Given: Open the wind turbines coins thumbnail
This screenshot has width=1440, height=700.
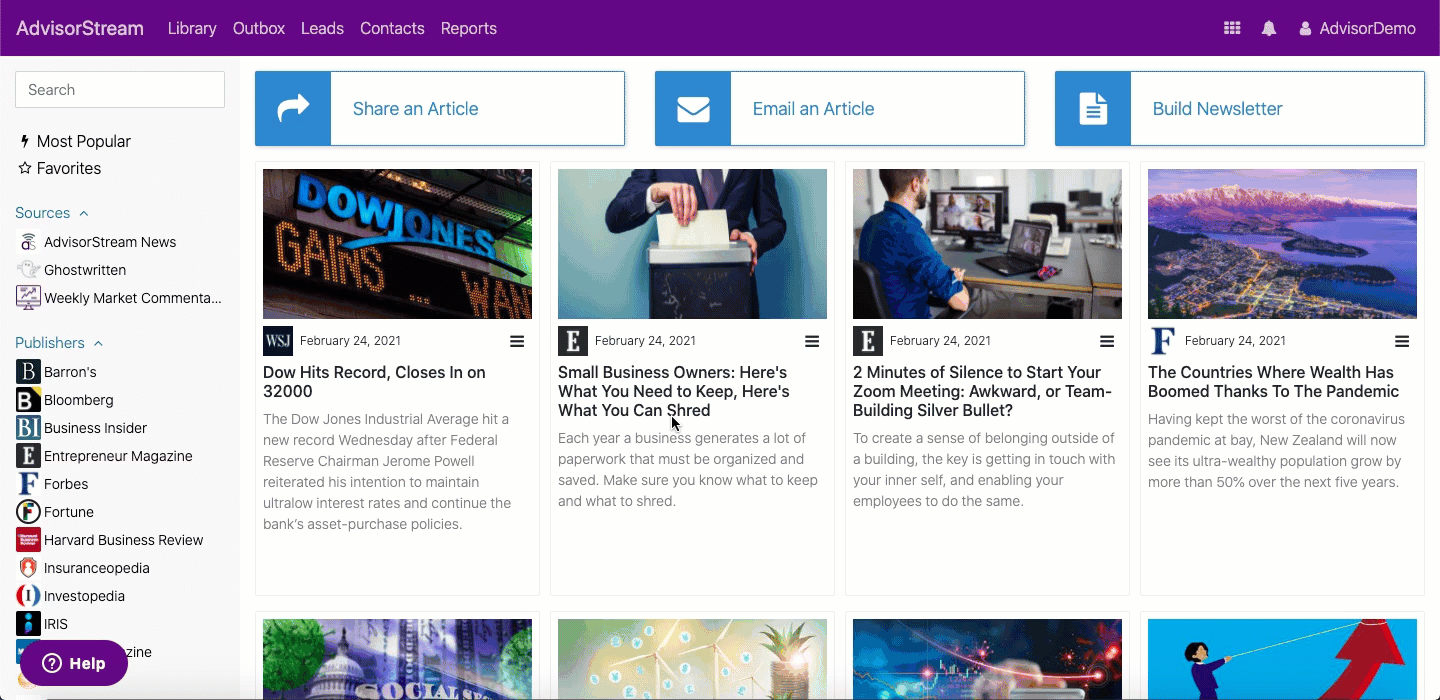Looking at the screenshot, I should pos(692,658).
